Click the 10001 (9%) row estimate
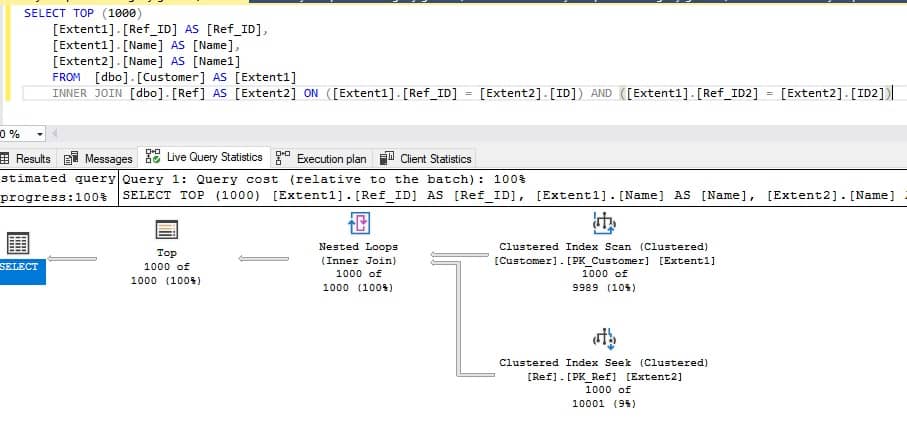This screenshot has width=907, height=439. coord(604,404)
